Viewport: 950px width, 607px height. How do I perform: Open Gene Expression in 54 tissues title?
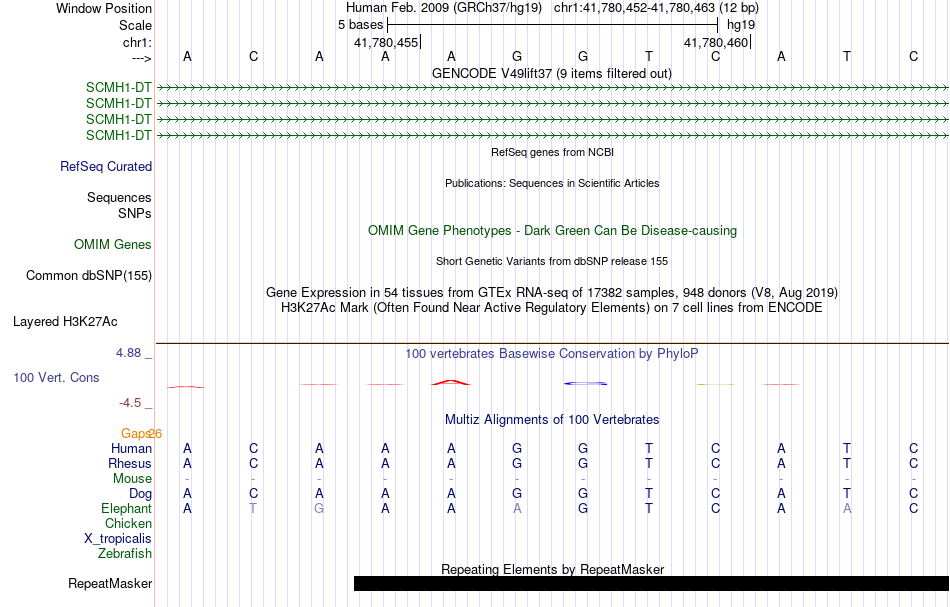(x=552, y=293)
